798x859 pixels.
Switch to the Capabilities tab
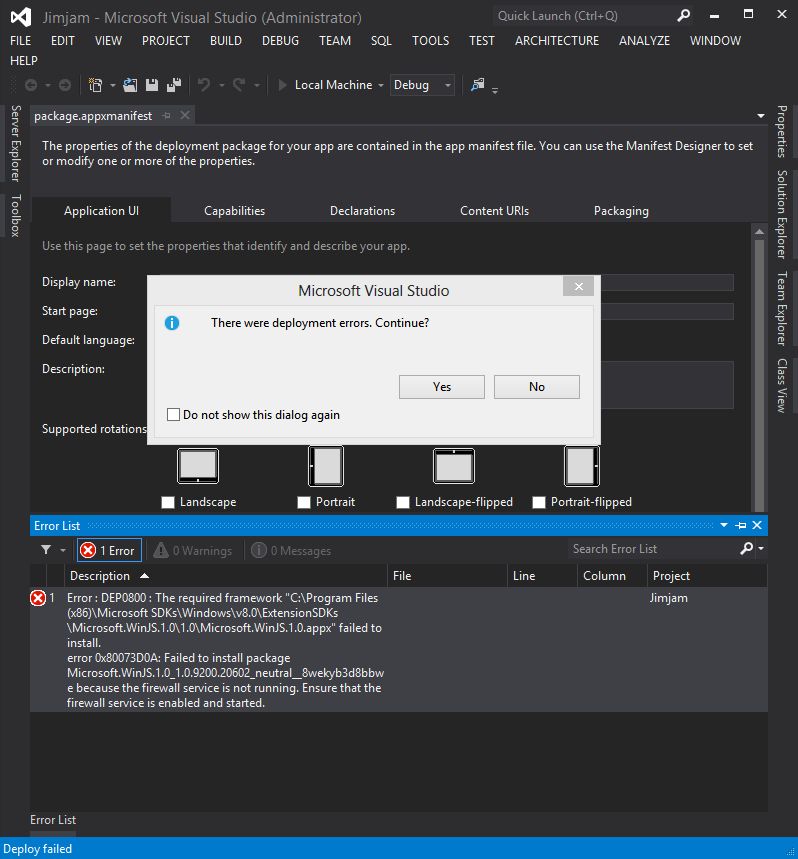point(234,211)
